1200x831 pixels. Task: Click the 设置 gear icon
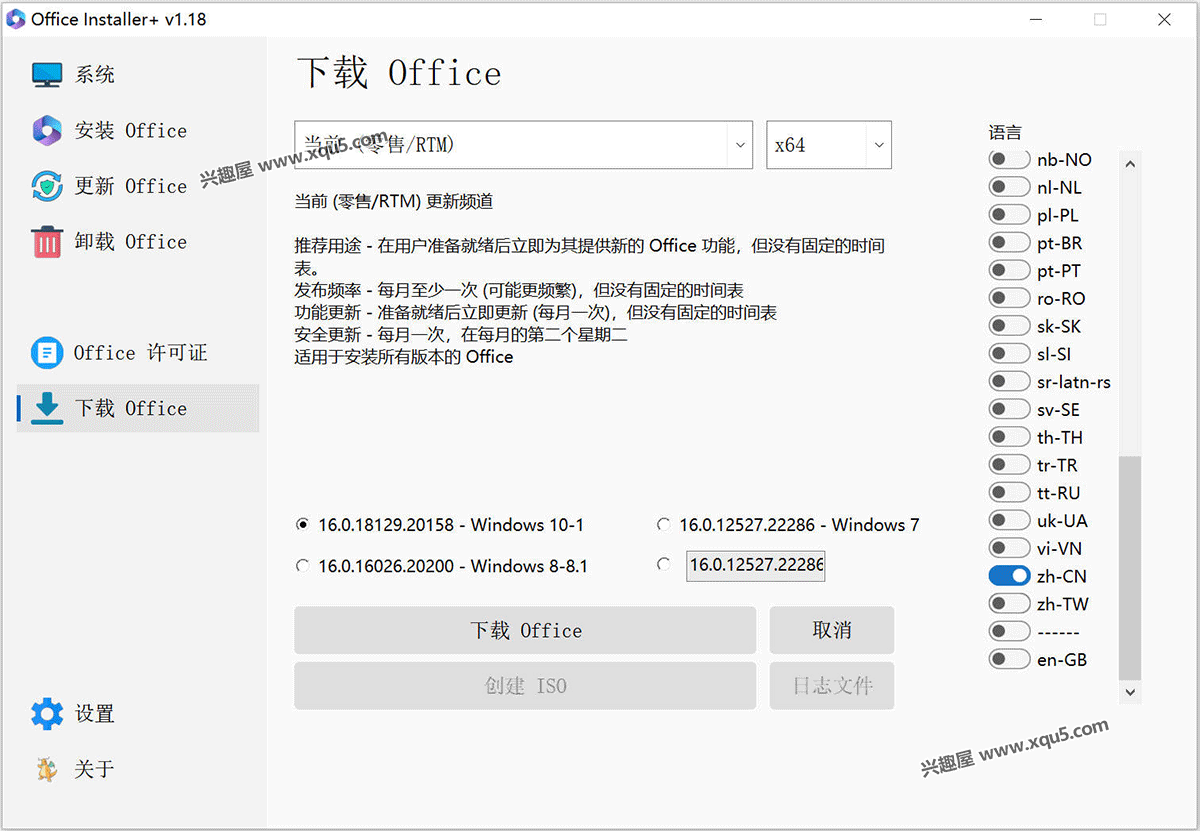(x=47, y=714)
